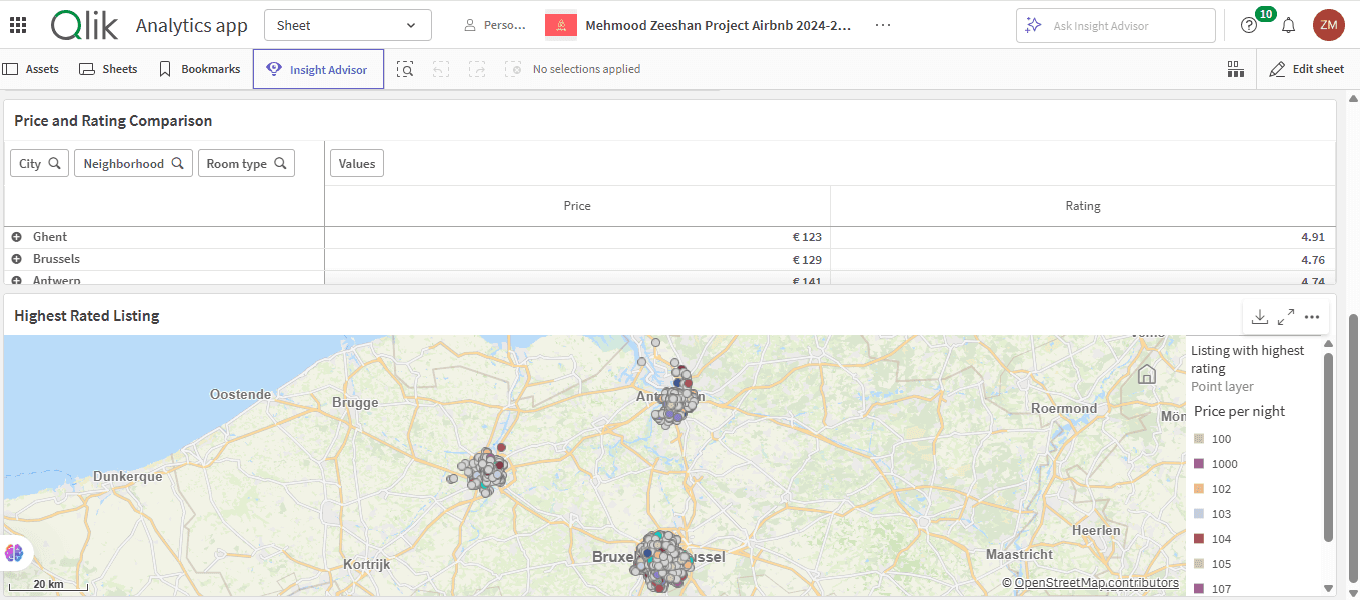Click the smart search selections icon
The image size is (1360, 600).
coord(405,69)
